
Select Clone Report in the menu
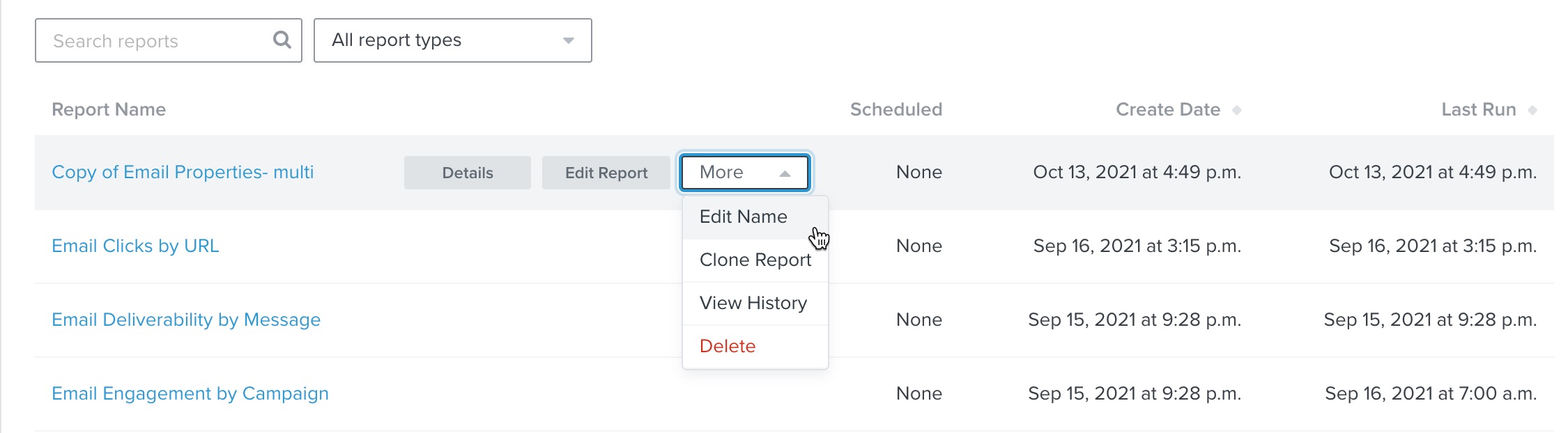point(755,260)
